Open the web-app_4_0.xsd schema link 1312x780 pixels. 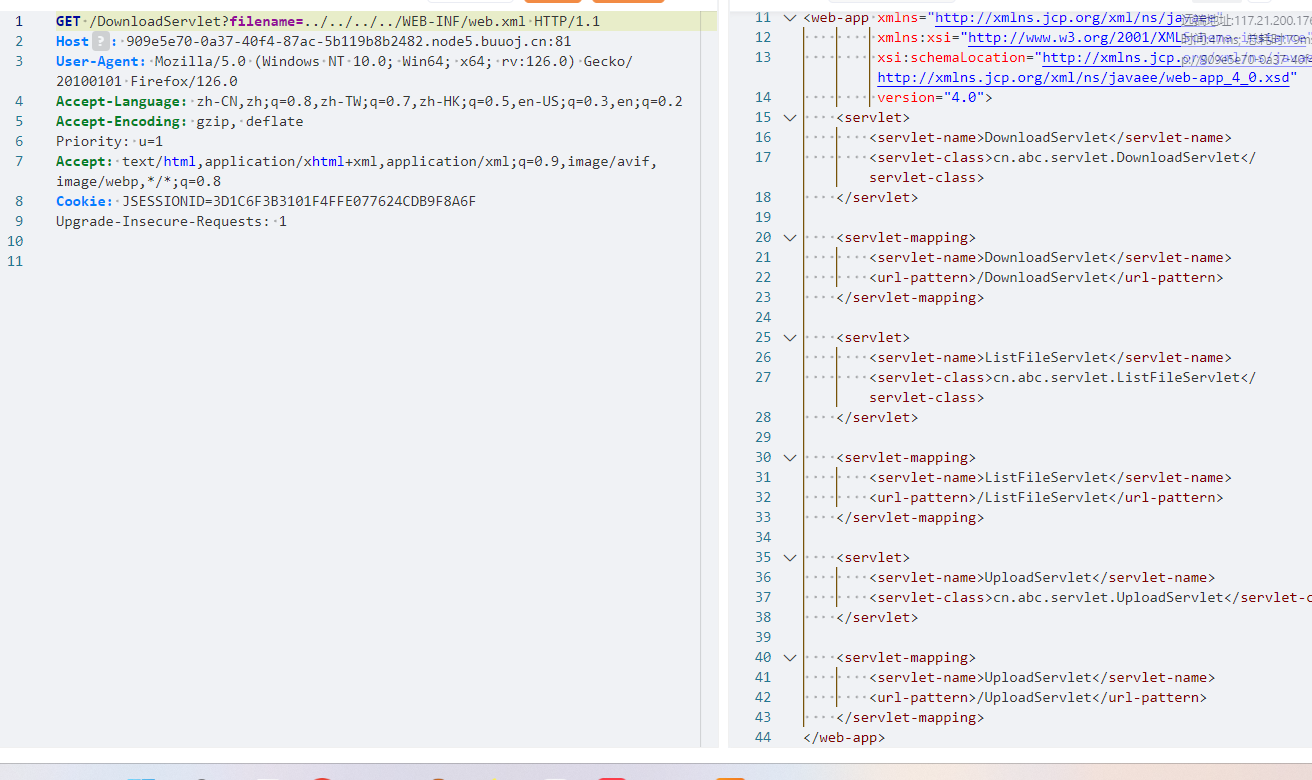point(1083,77)
